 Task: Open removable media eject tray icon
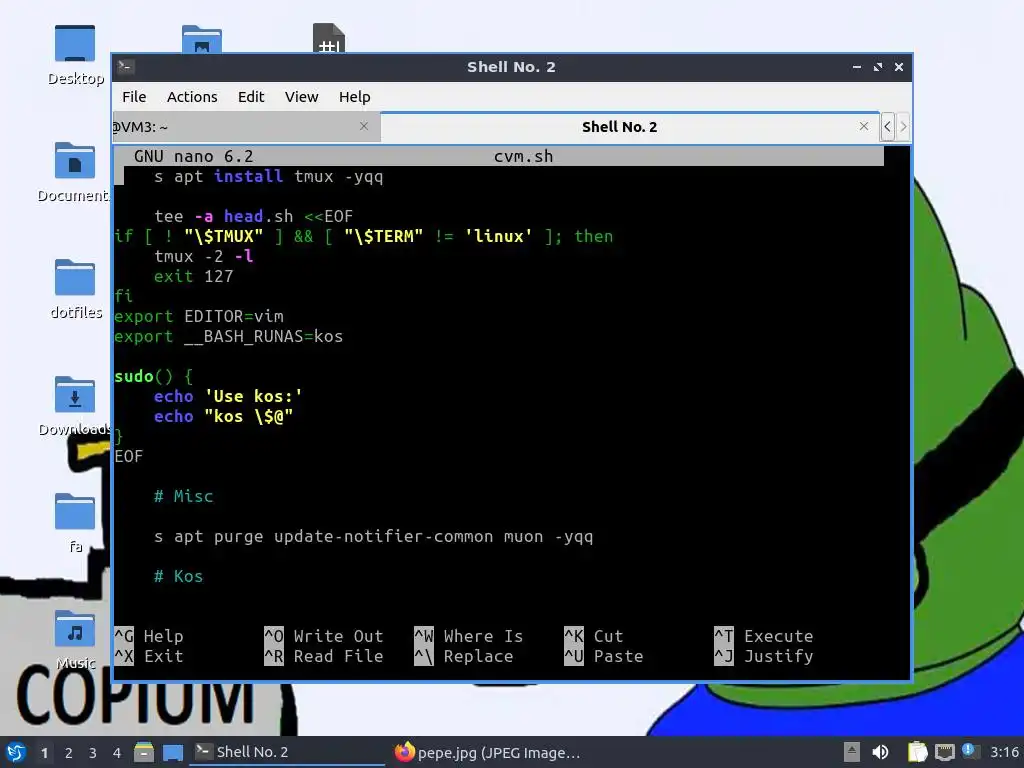click(x=851, y=752)
